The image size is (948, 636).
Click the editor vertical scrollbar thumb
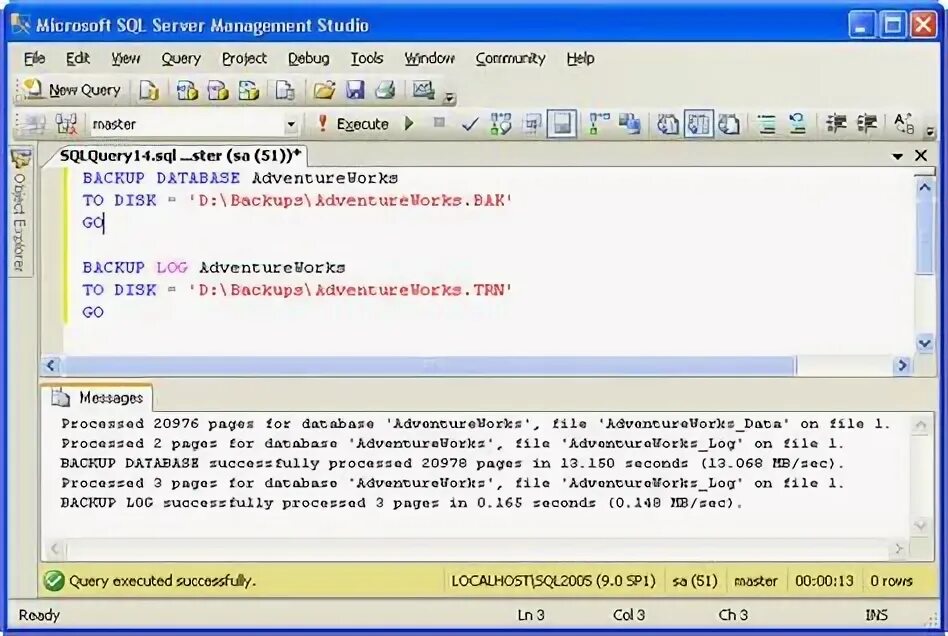(924, 236)
